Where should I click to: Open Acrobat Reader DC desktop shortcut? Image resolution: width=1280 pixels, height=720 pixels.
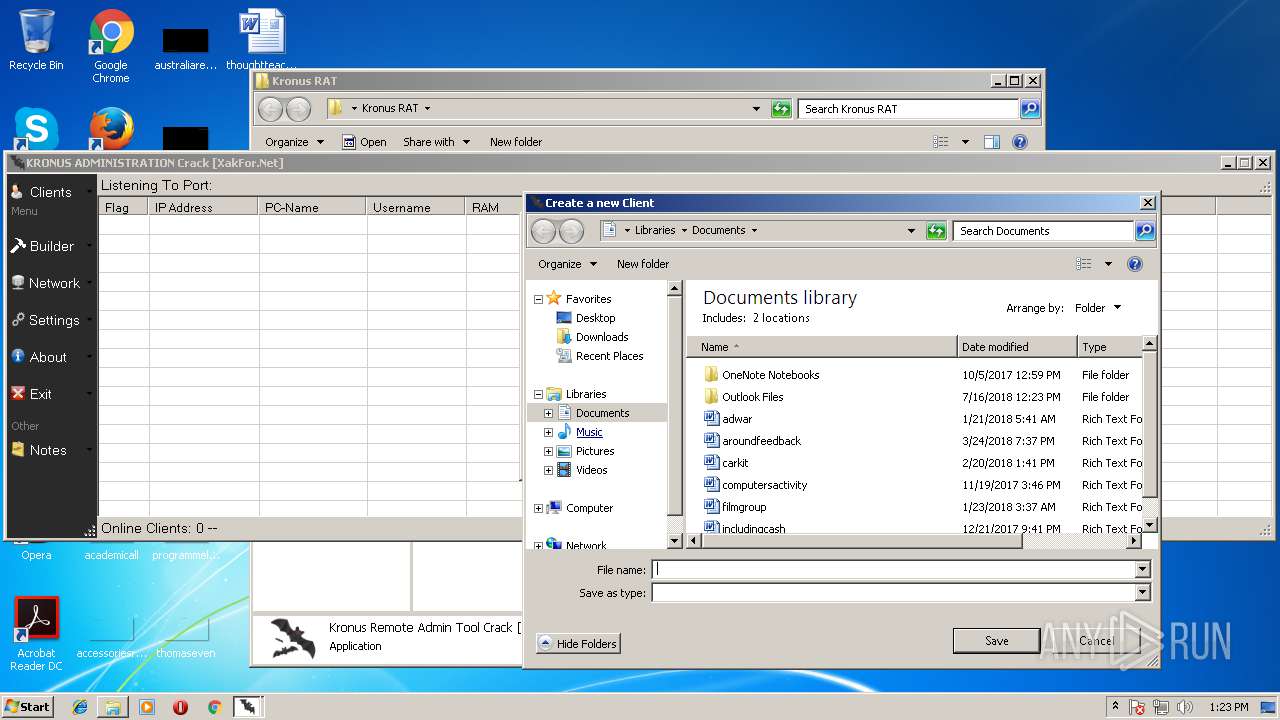coord(36,634)
